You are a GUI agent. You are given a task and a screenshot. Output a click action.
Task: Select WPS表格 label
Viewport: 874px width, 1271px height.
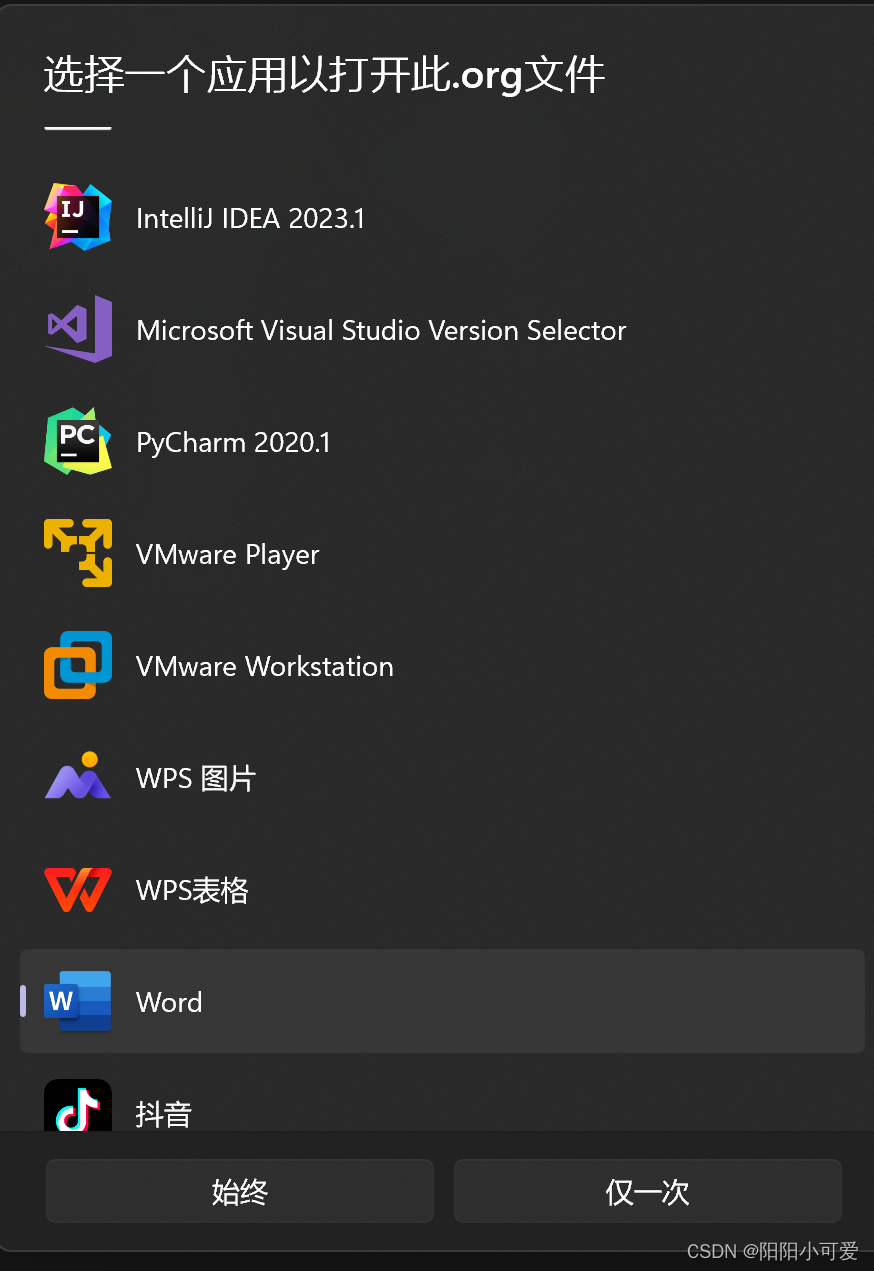192,890
